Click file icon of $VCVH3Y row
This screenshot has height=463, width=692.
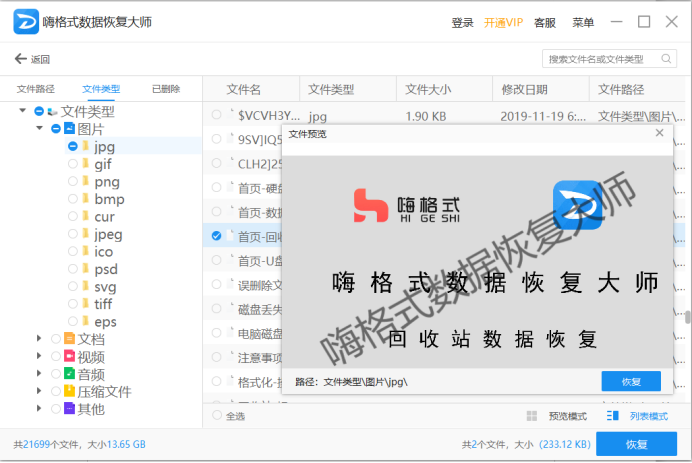click(x=230, y=114)
